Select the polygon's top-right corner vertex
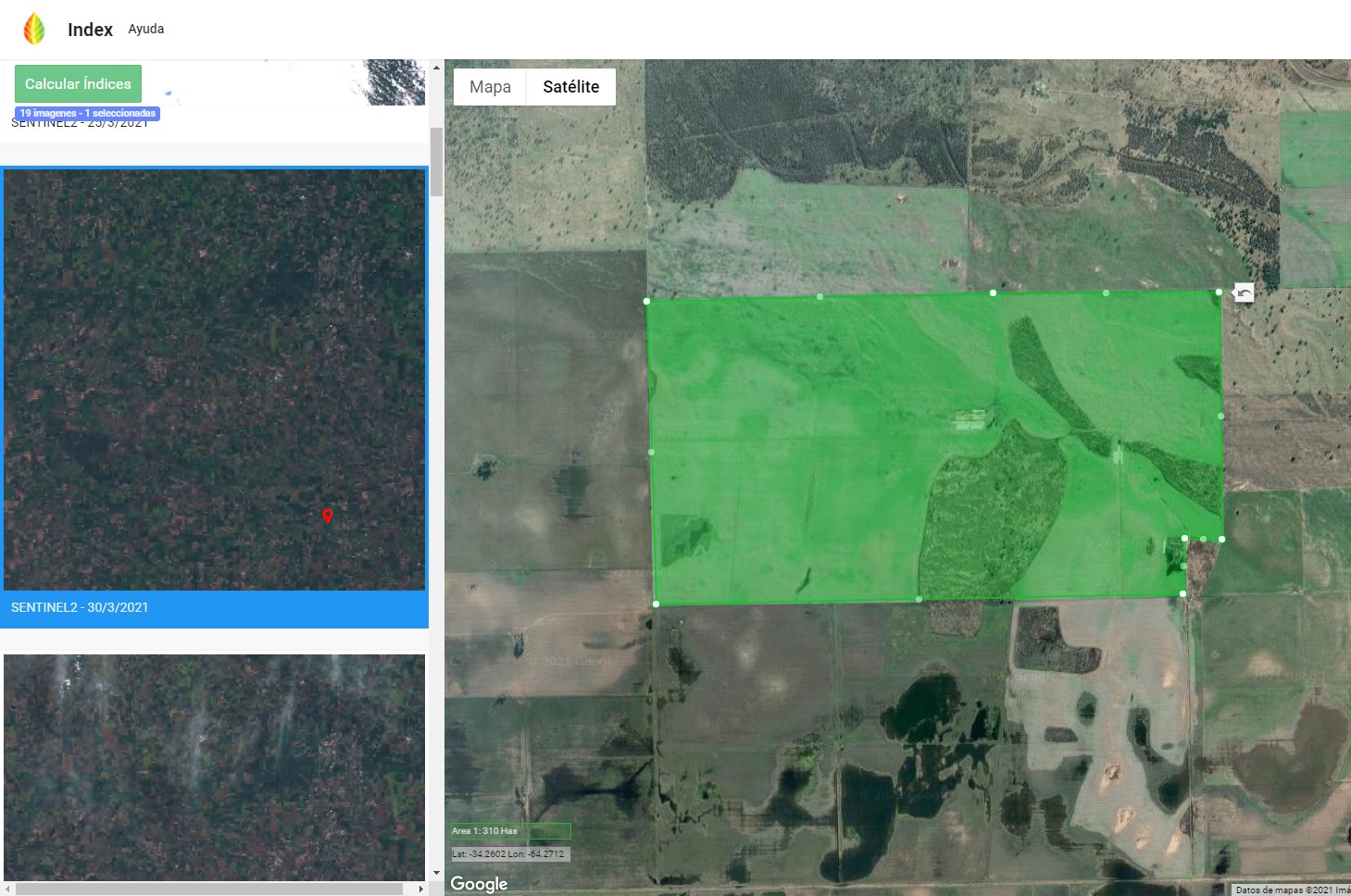Viewport: 1351px width, 896px height. [1220, 292]
